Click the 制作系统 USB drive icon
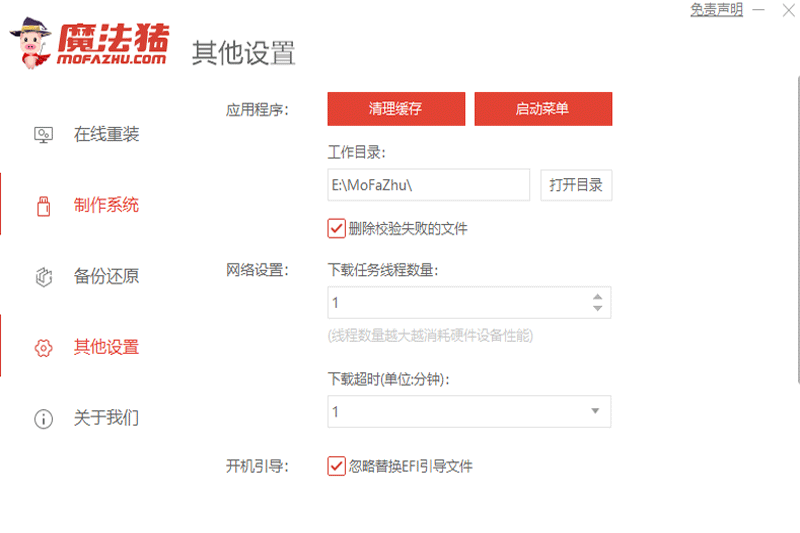 [x=43, y=206]
